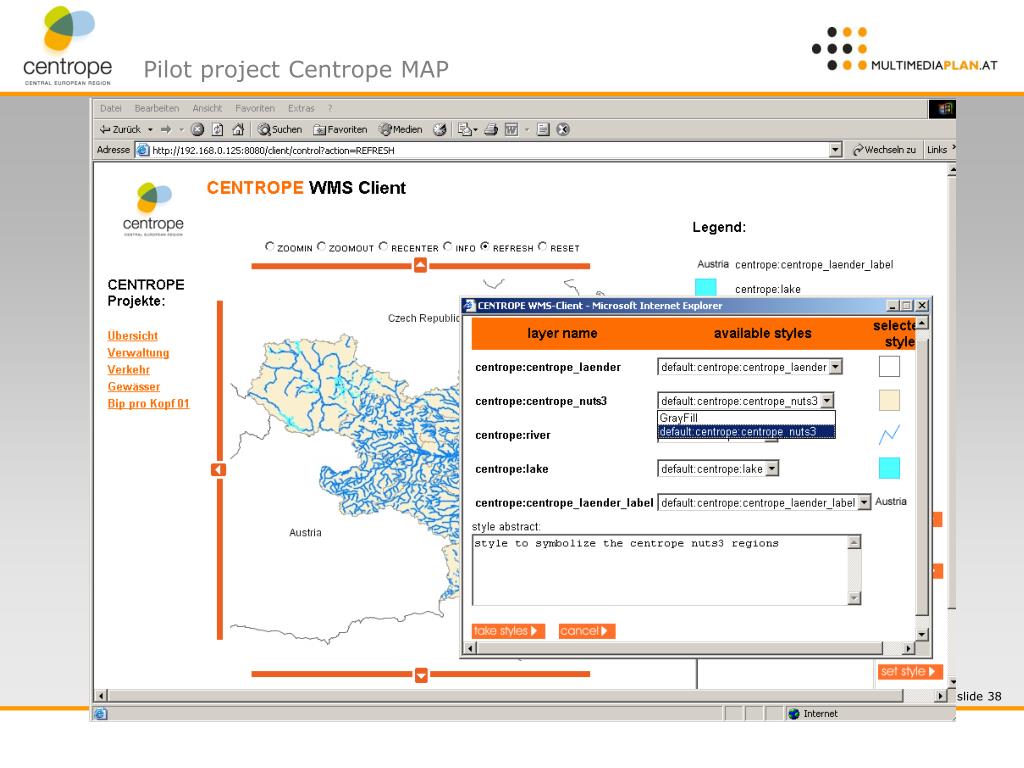Viewport: 1024px width, 768px height.
Task: Open the Gewässer project link
Action: pos(134,387)
